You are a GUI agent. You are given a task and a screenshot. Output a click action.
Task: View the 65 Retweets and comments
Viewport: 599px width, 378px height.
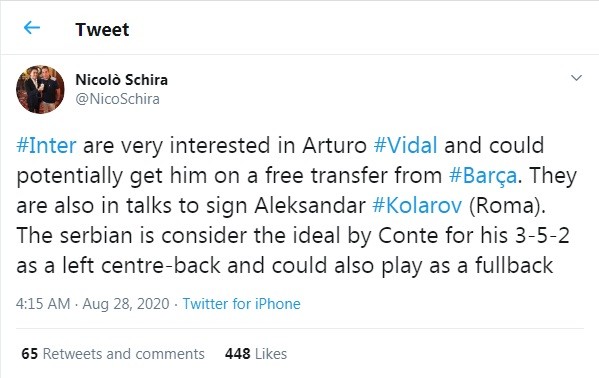click(113, 354)
